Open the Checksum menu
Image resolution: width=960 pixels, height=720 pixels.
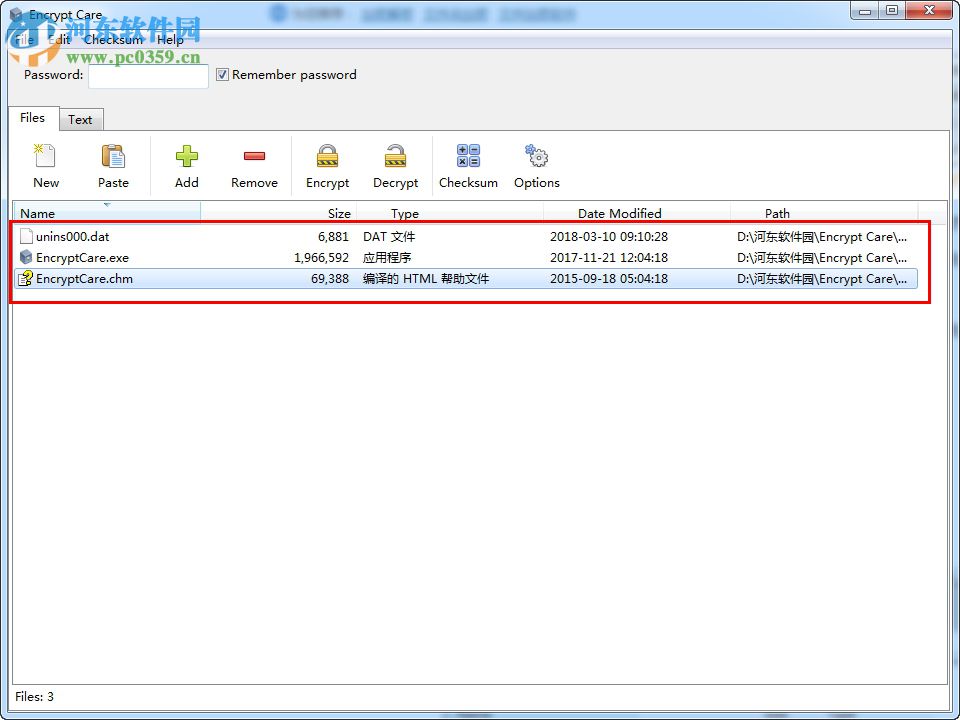click(x=113, y=40)
